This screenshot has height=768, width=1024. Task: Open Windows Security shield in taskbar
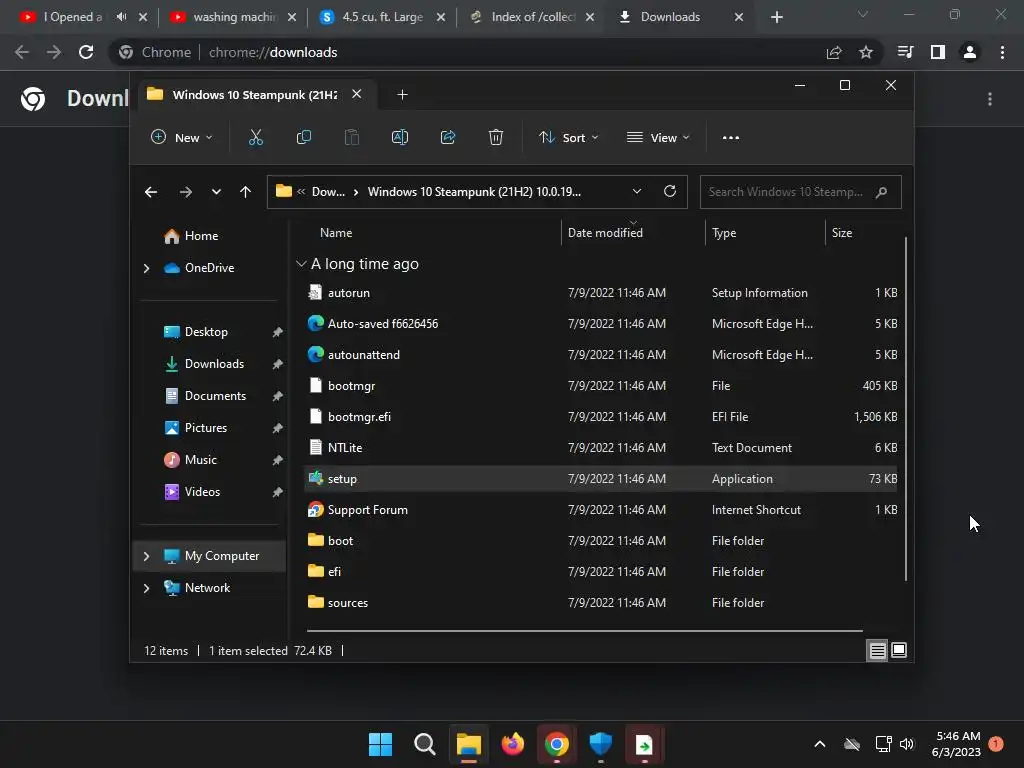pos(600,744)
